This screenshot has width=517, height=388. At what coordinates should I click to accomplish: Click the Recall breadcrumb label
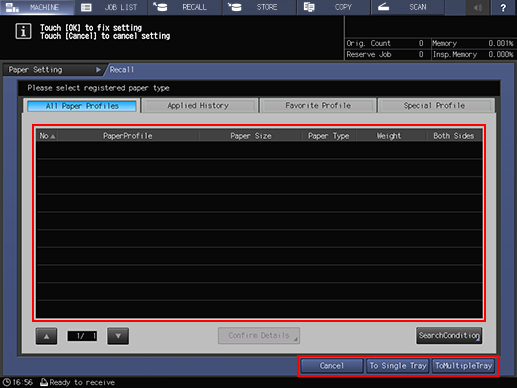click(122, 70)
